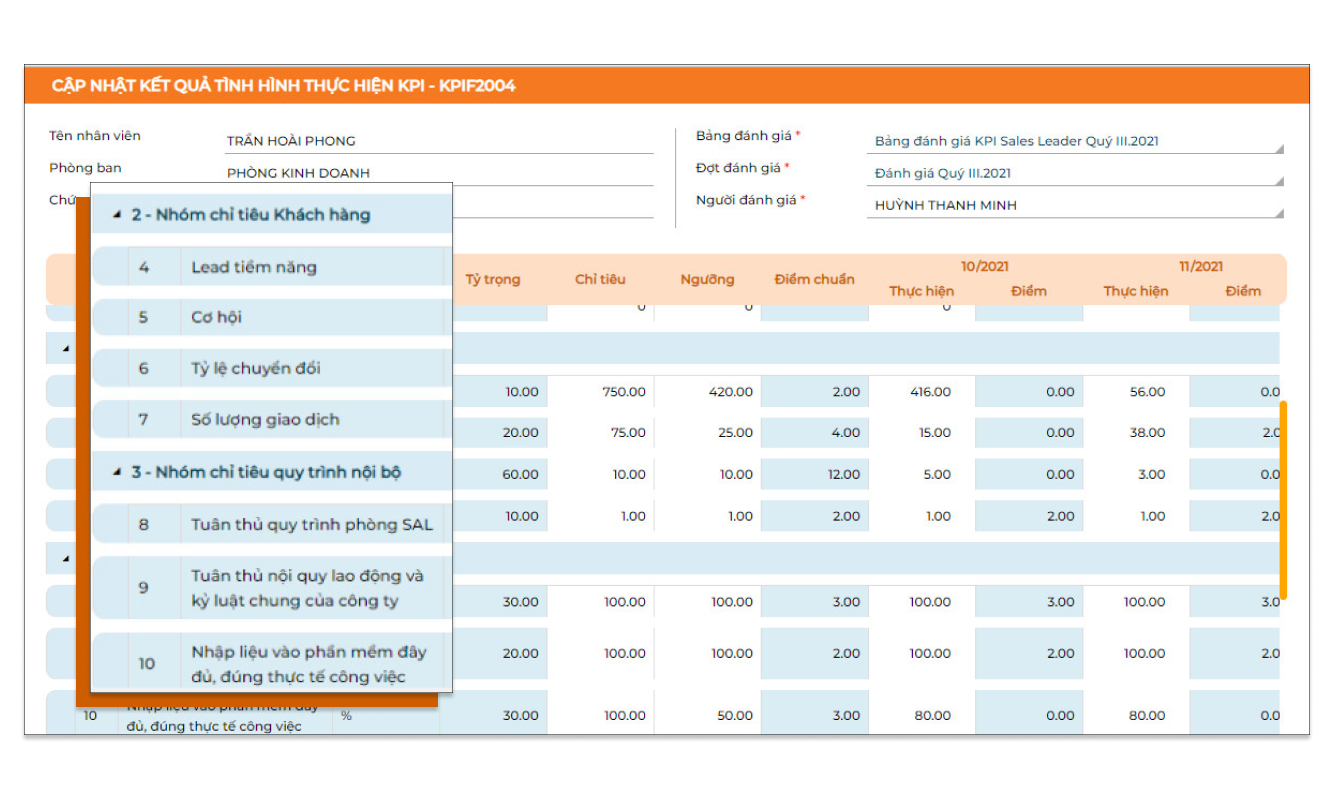Click the '10/2021' month header
This screenshot has height=800, width=1334.
[x=985, y=266]
